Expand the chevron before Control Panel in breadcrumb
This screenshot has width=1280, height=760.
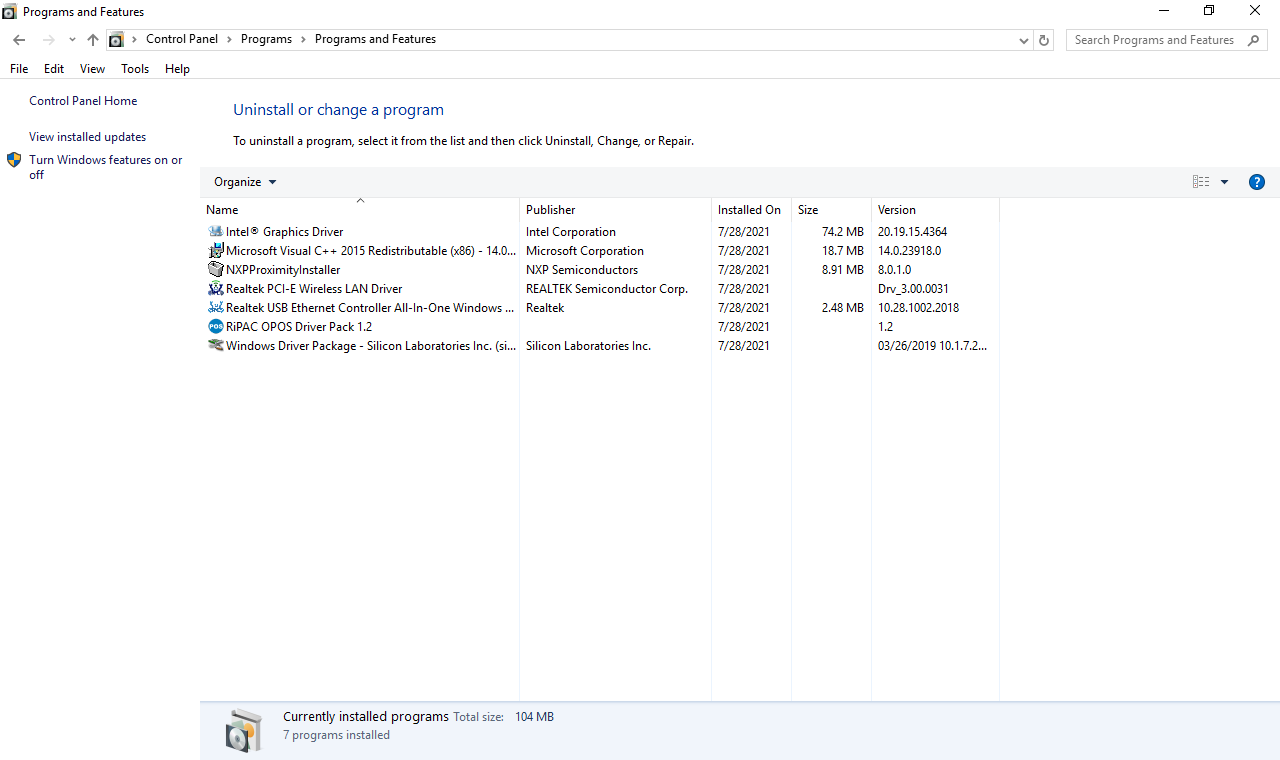click(x=135, y=40)
